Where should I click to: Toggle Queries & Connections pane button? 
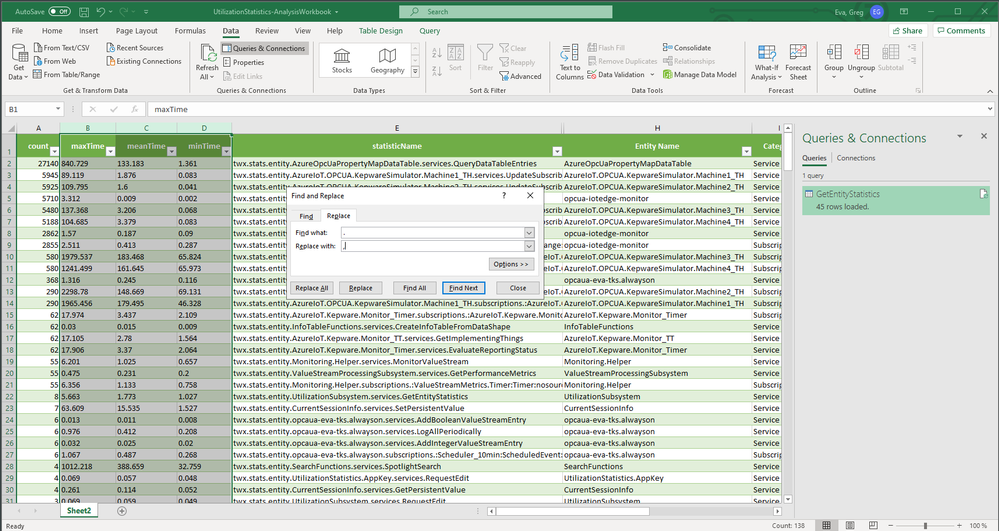(264, 48)
